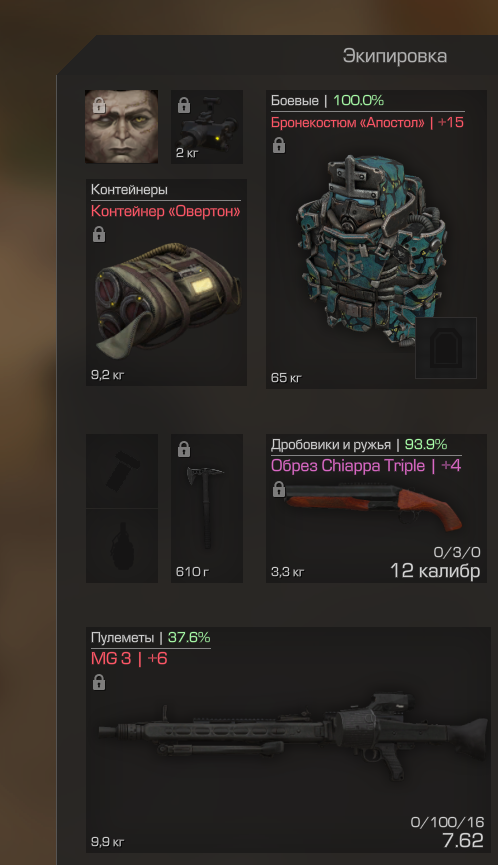Click the empty grenade slot
498x865 pixels.
[122, 546]
